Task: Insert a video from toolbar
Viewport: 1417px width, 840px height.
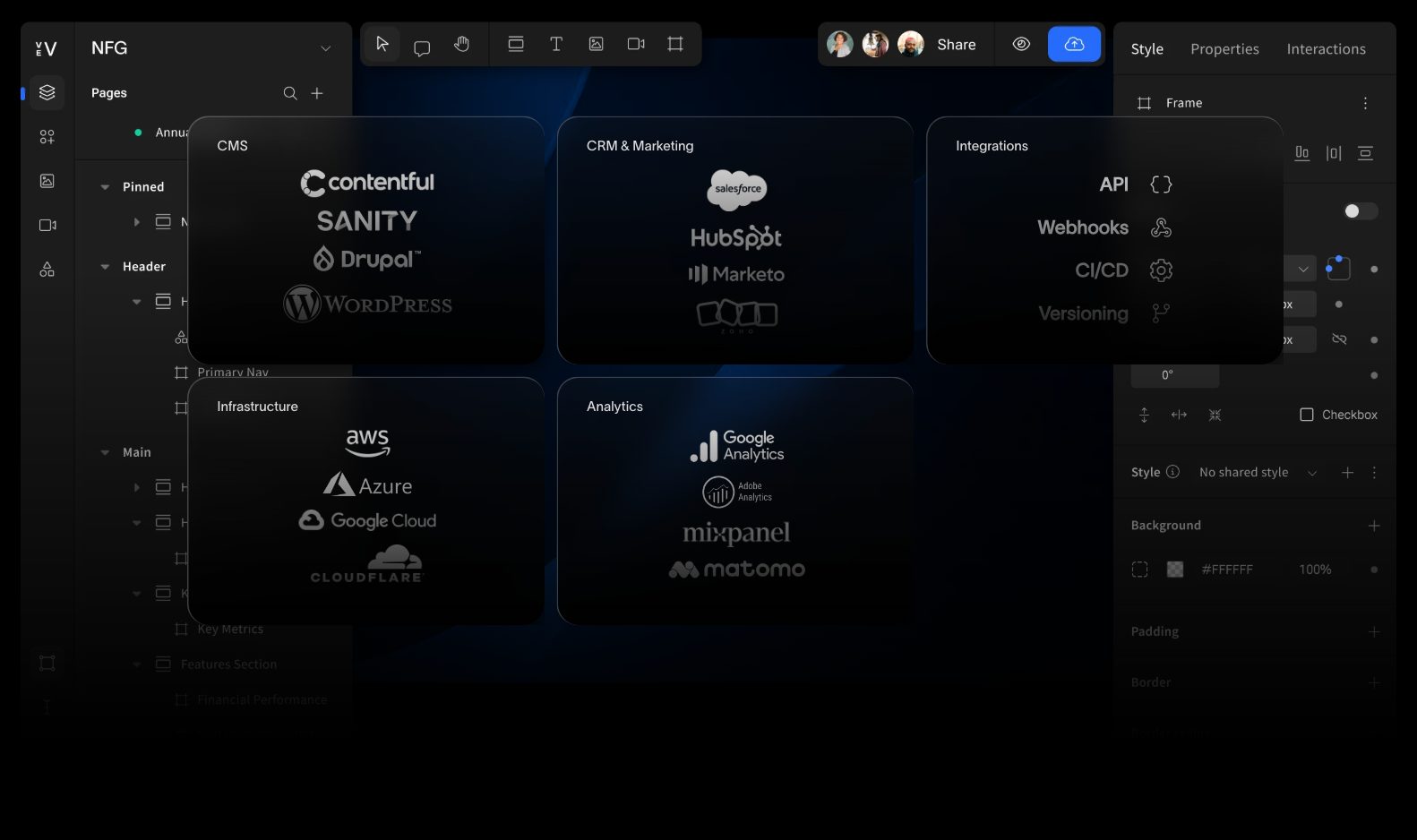Action: tap(636, 44)
